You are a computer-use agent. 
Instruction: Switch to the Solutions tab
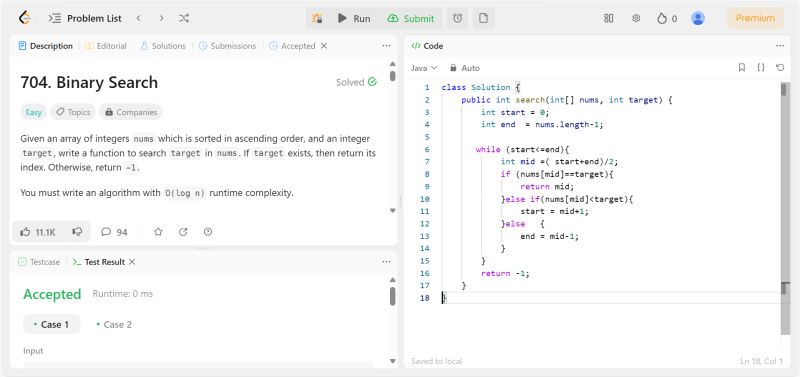pos(163,46)
